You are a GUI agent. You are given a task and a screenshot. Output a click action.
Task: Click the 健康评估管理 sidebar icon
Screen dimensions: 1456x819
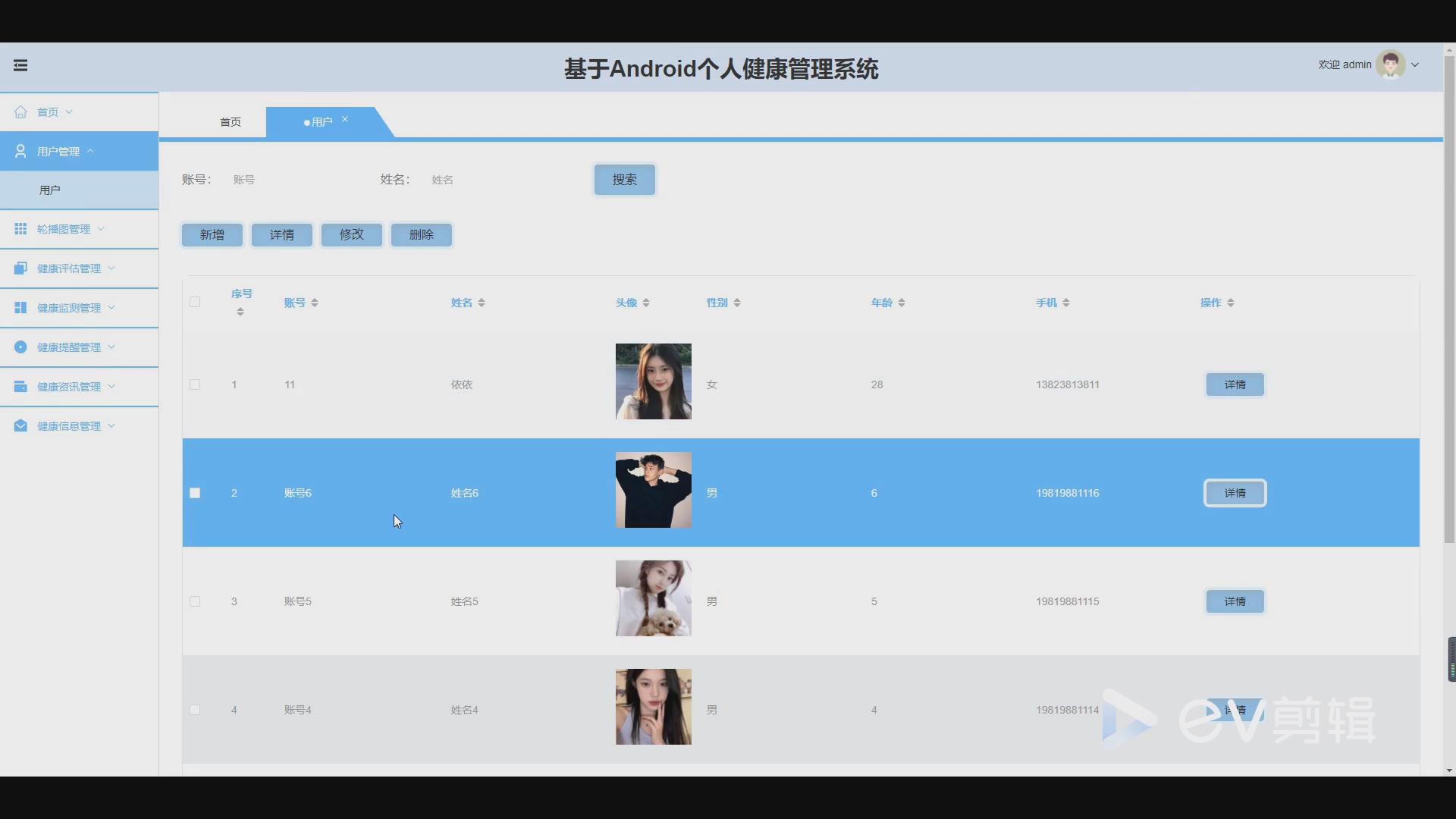click(x=20, y=268)
